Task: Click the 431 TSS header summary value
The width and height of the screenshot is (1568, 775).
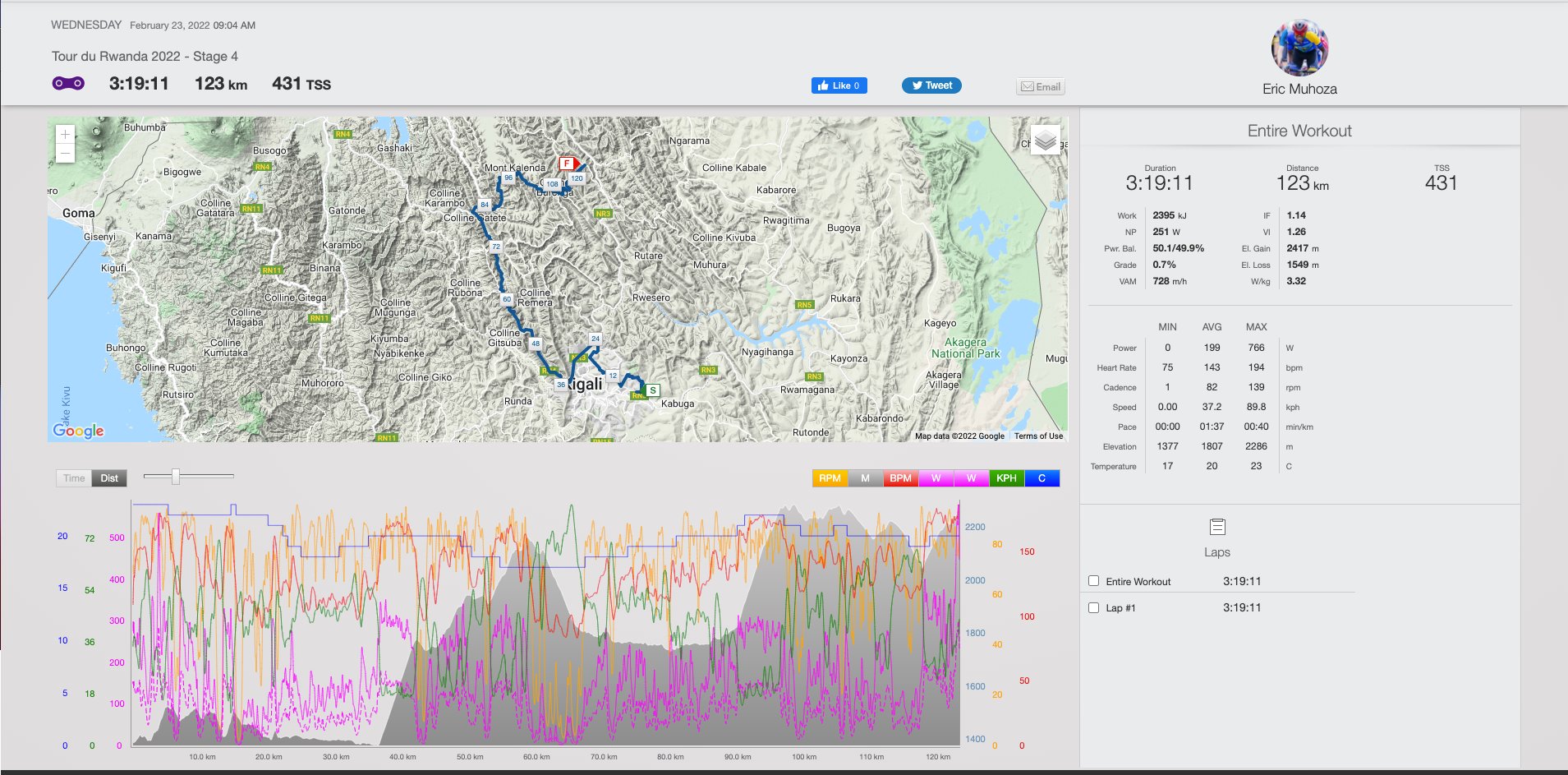Action: pyautogui.click(x=301, y=84)
